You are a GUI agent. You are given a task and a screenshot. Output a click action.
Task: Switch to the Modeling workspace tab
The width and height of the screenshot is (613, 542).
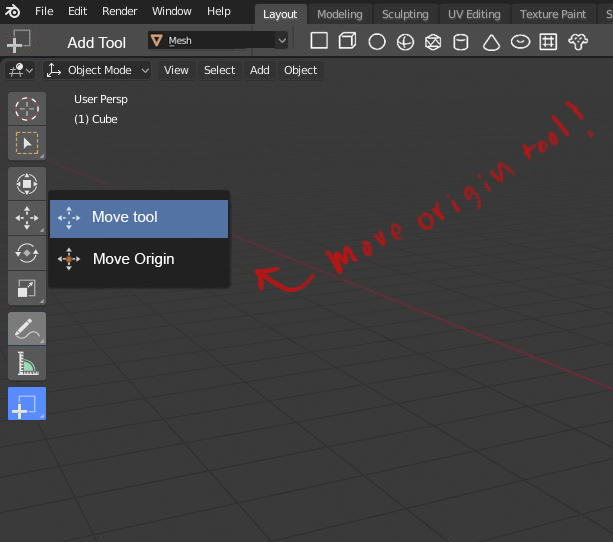[x=340, y=14]
